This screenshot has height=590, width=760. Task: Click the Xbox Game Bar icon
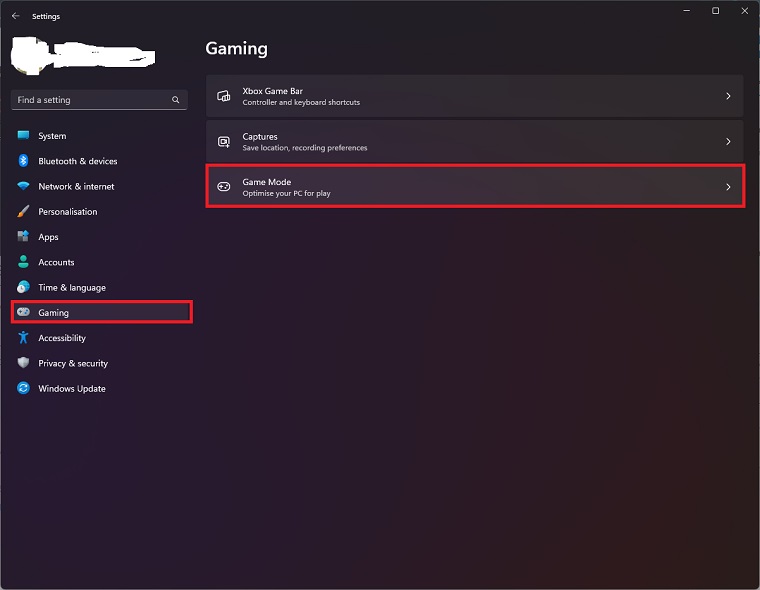[x=224, y=96]
